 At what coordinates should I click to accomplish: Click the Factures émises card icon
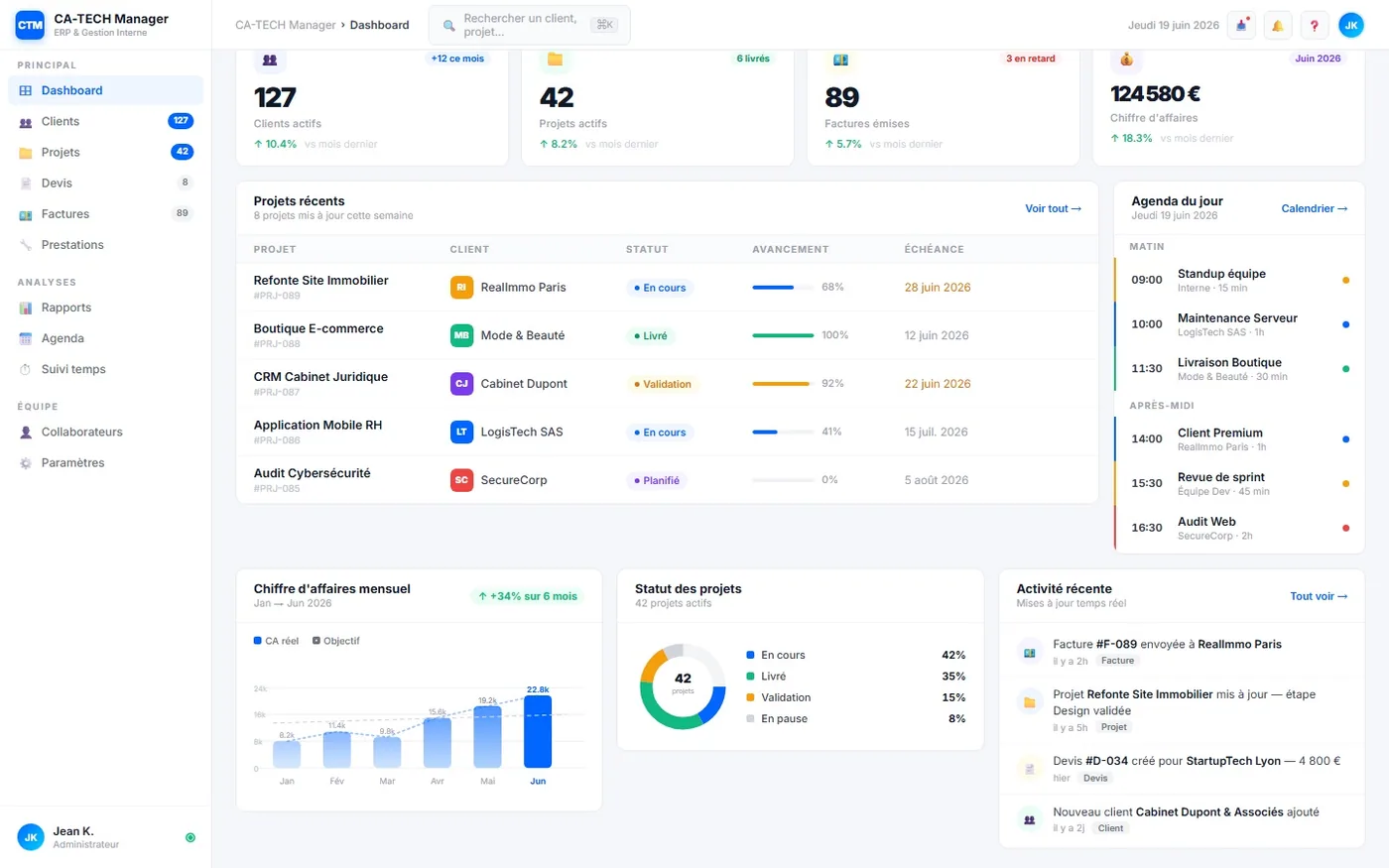pyautogui.click(x=840, y=60)
